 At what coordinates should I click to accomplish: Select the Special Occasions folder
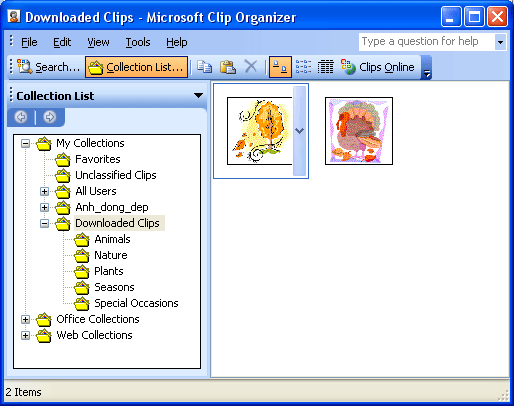click(136, 303)
